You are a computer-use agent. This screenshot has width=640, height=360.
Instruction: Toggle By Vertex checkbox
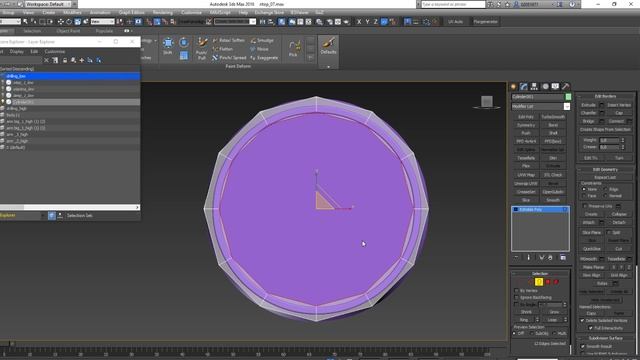[516, 291]
